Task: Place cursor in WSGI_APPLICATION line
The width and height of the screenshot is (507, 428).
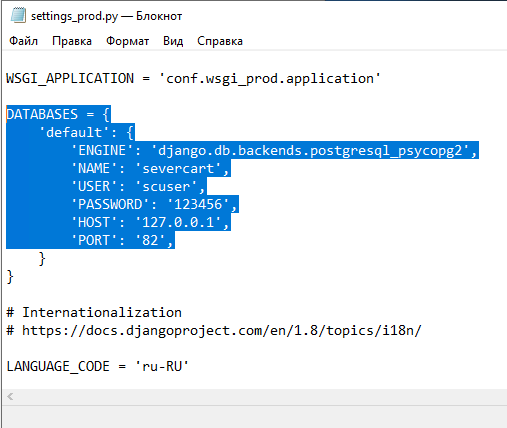Action: pos(193,79)
